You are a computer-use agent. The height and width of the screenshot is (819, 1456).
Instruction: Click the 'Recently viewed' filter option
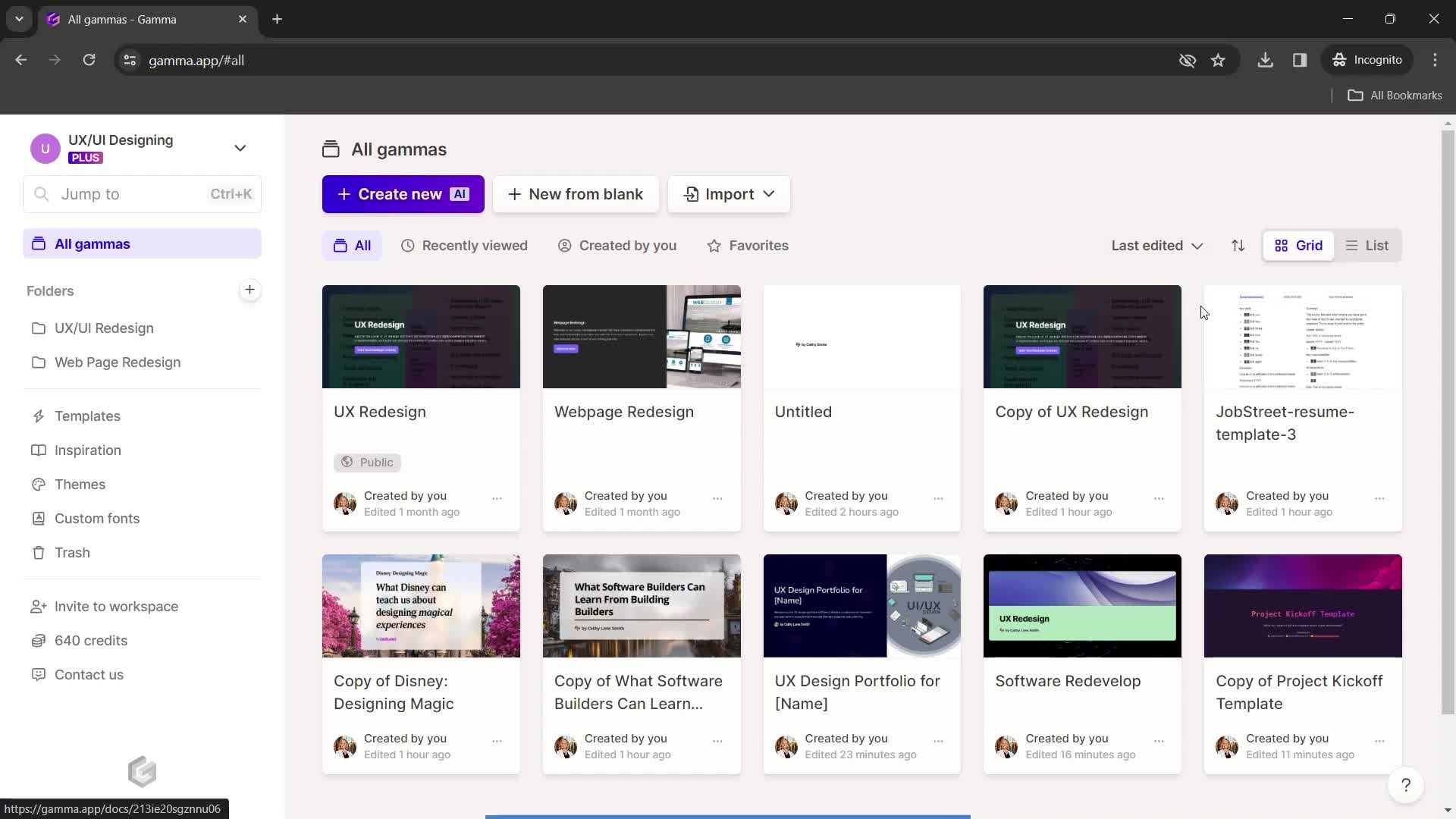click(466, 245)
